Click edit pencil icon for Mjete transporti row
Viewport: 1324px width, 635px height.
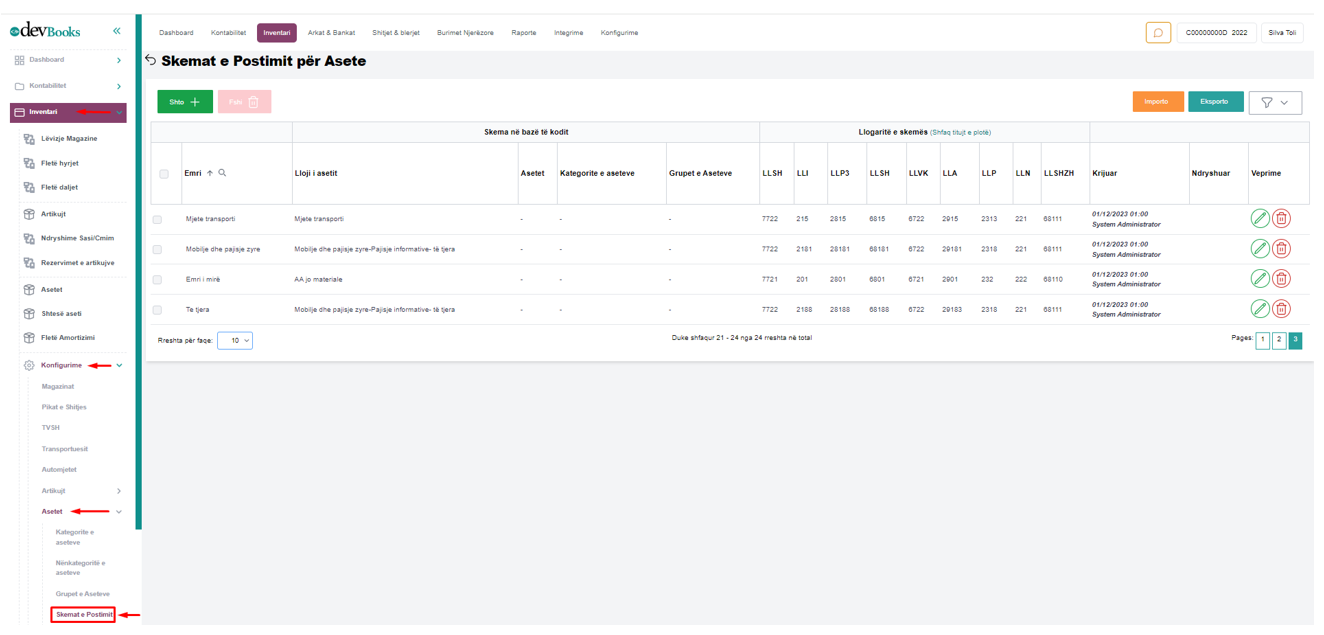[1260, 219]
